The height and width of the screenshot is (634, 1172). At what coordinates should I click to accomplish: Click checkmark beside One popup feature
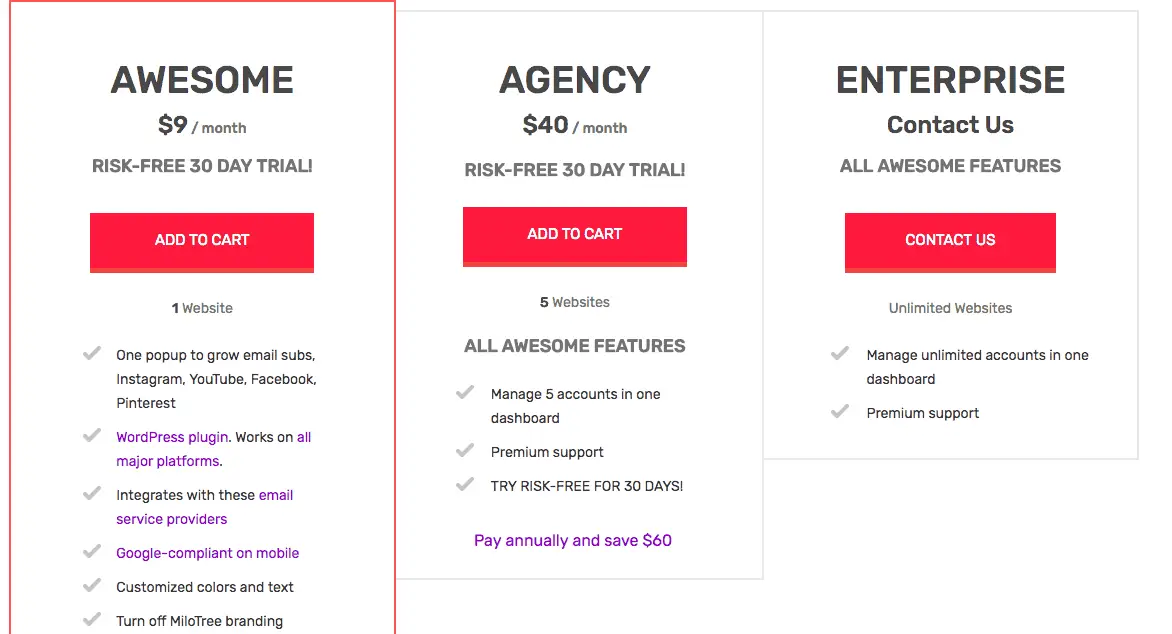point(92,354)
